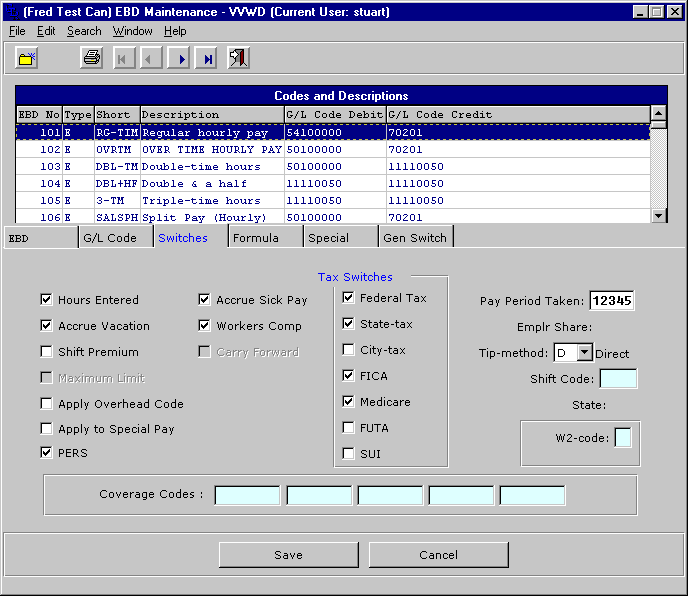Click the exit door icon
The image size is (688, 596).
point(238,58)
